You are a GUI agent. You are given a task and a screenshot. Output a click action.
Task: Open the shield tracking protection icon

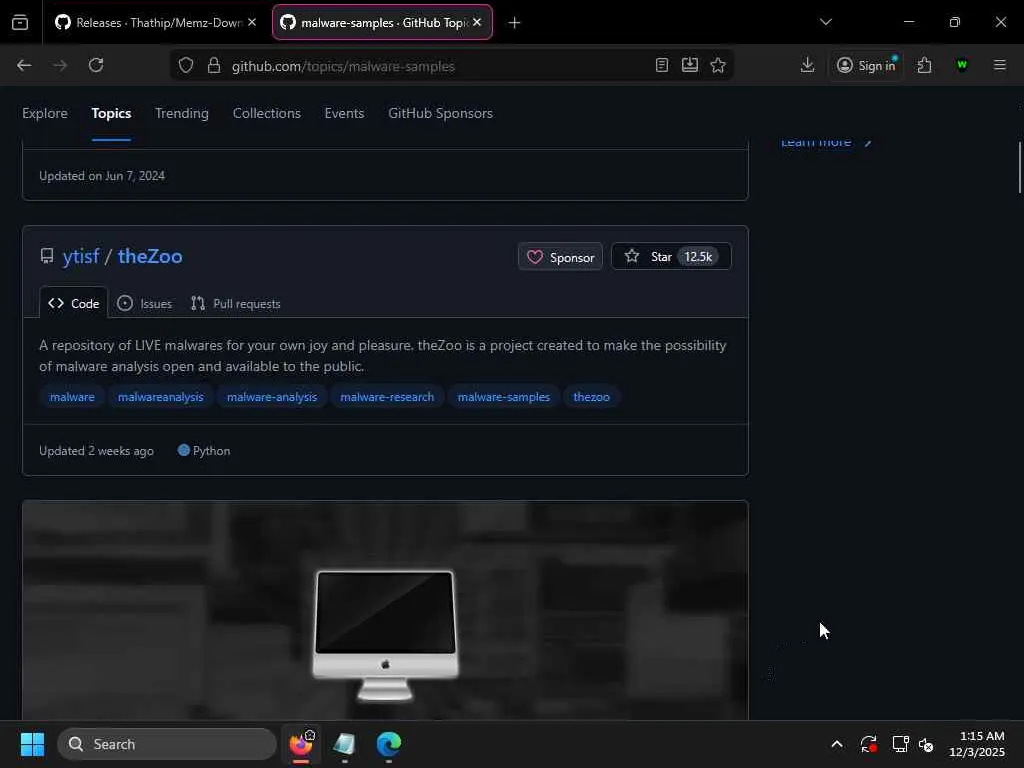pos(186,65)
